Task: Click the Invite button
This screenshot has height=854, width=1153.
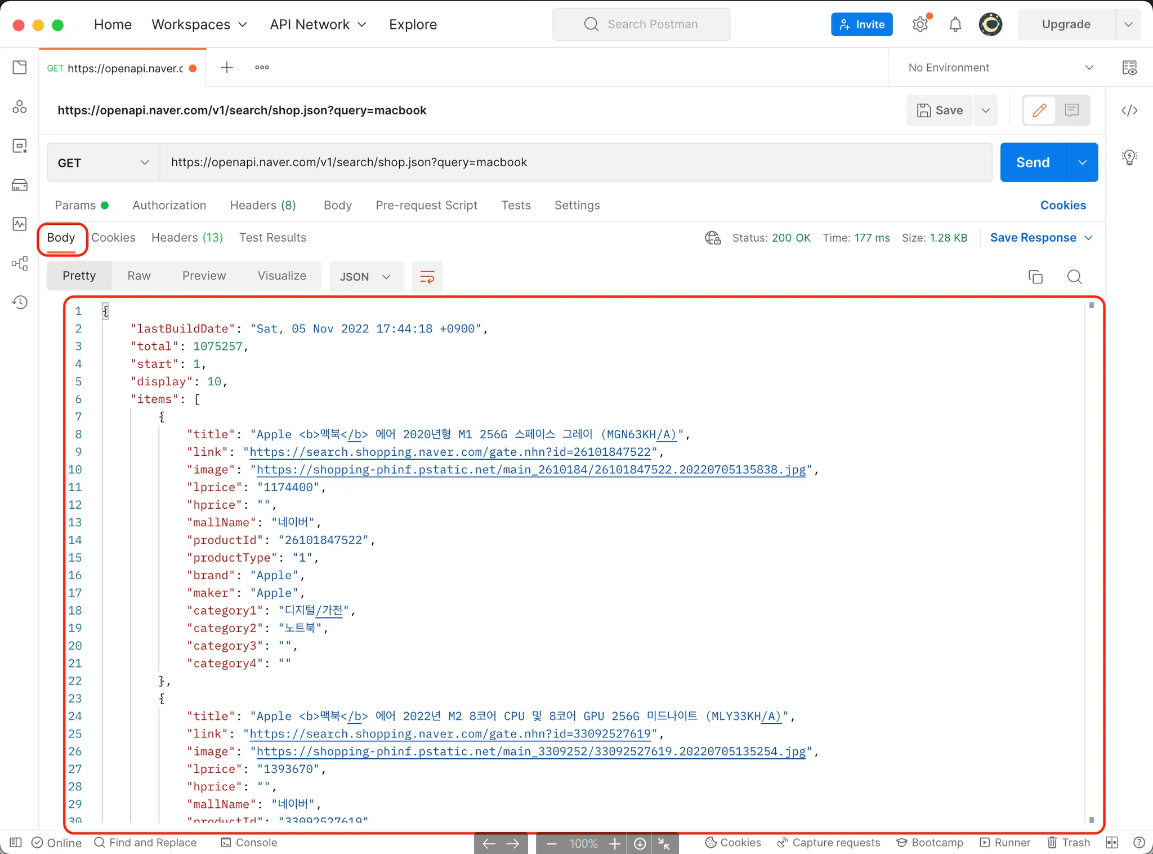Action: 862,24
